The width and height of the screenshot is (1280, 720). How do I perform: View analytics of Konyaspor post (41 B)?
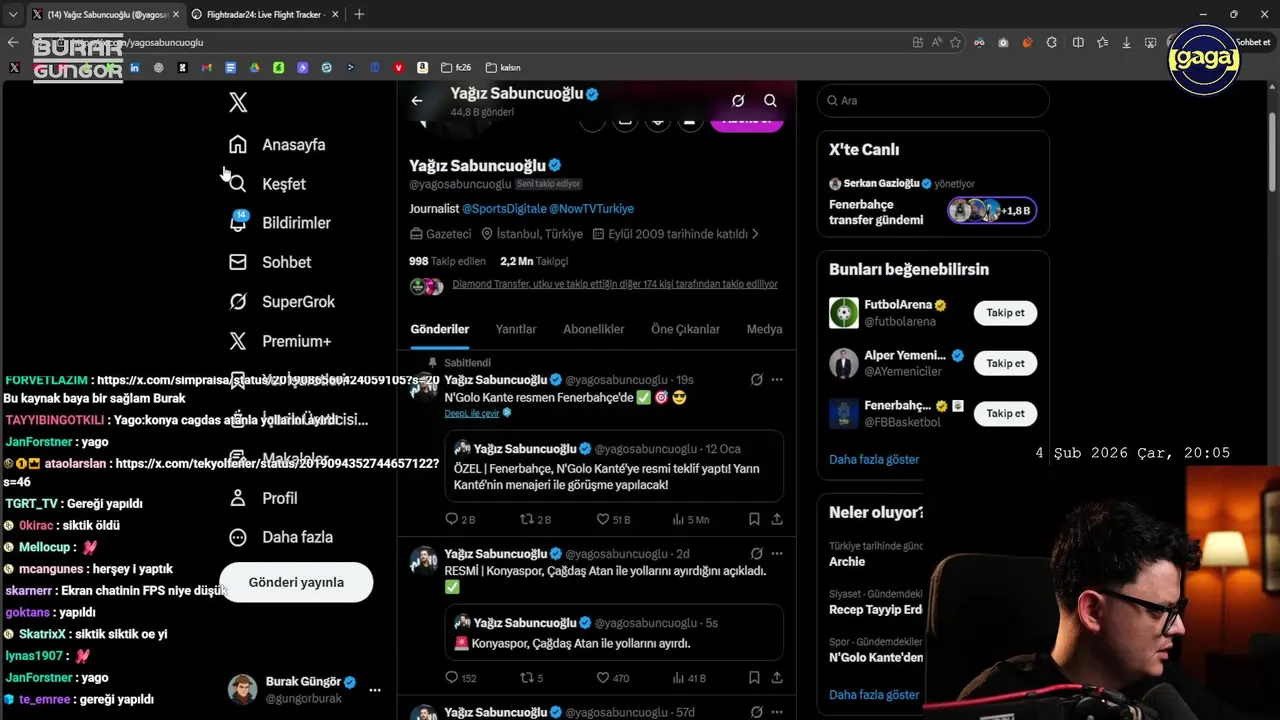pos(689,678)
